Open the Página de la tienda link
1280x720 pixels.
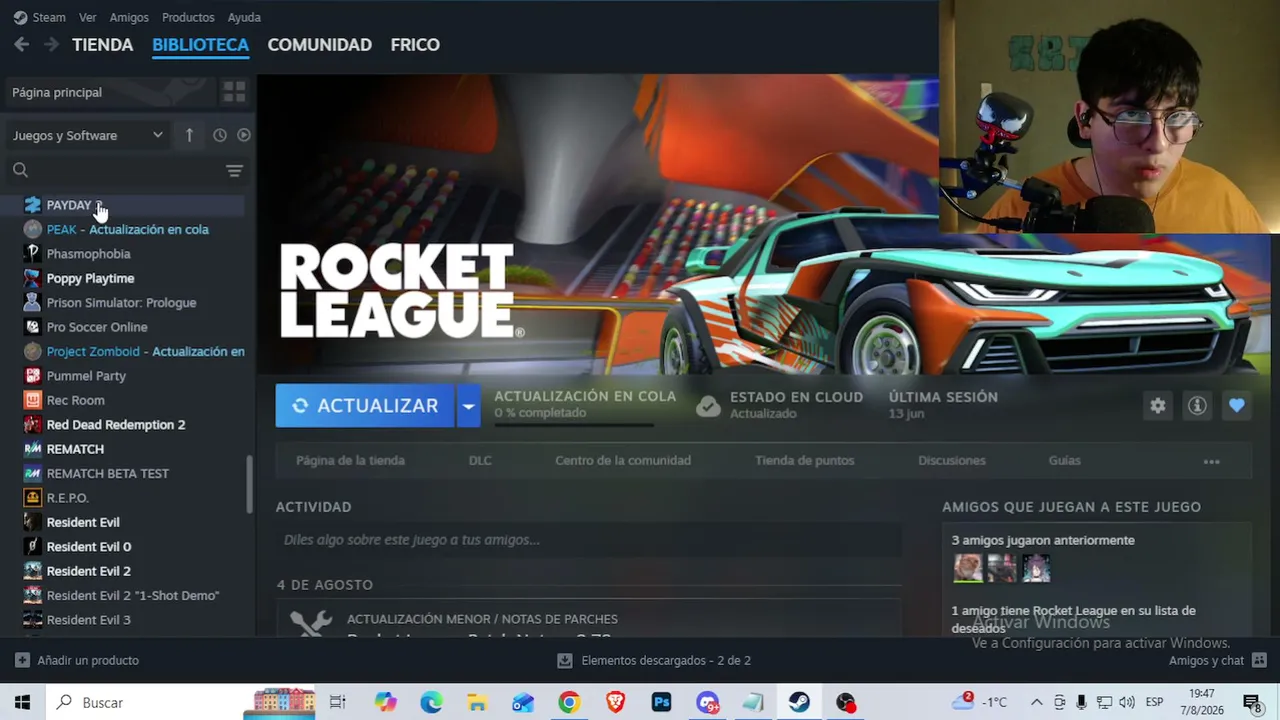[350, 461]
